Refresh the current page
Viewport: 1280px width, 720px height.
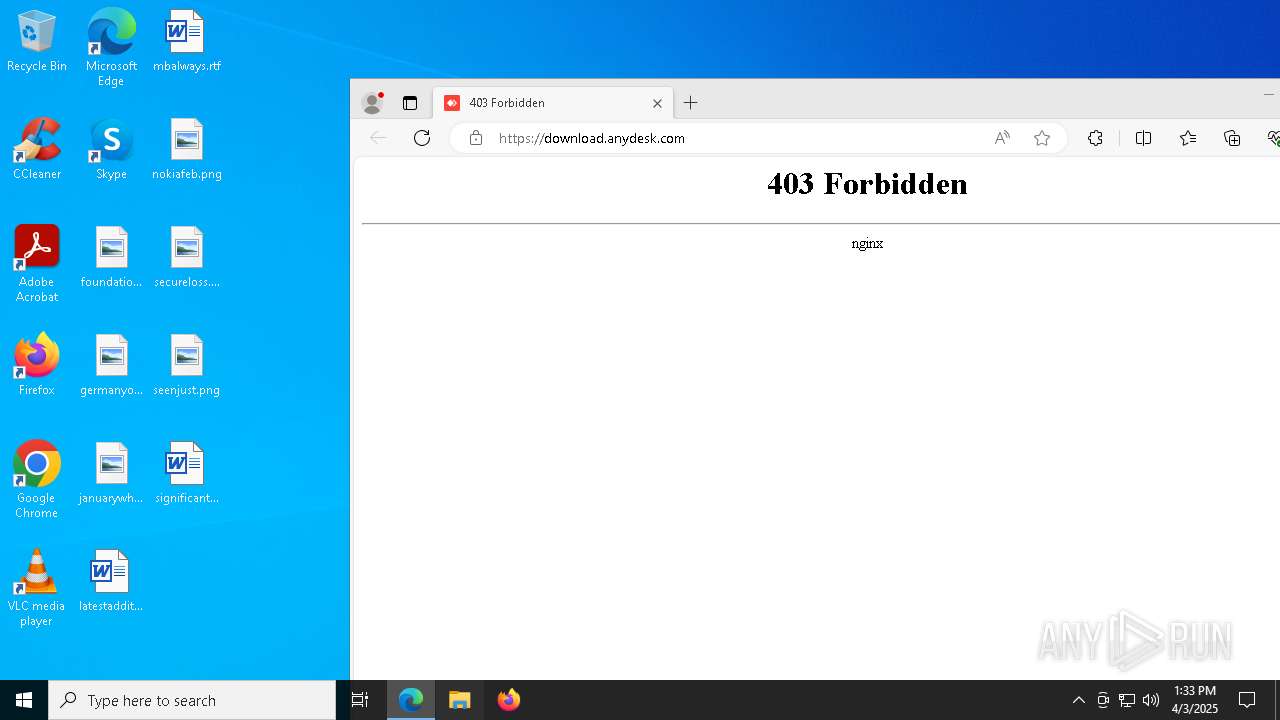422,138
